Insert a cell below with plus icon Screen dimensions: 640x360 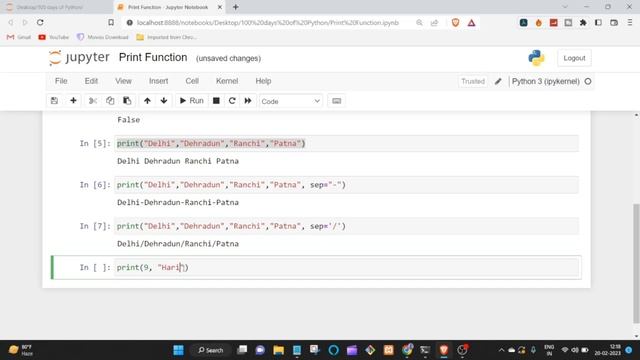[x=73, y=101]
